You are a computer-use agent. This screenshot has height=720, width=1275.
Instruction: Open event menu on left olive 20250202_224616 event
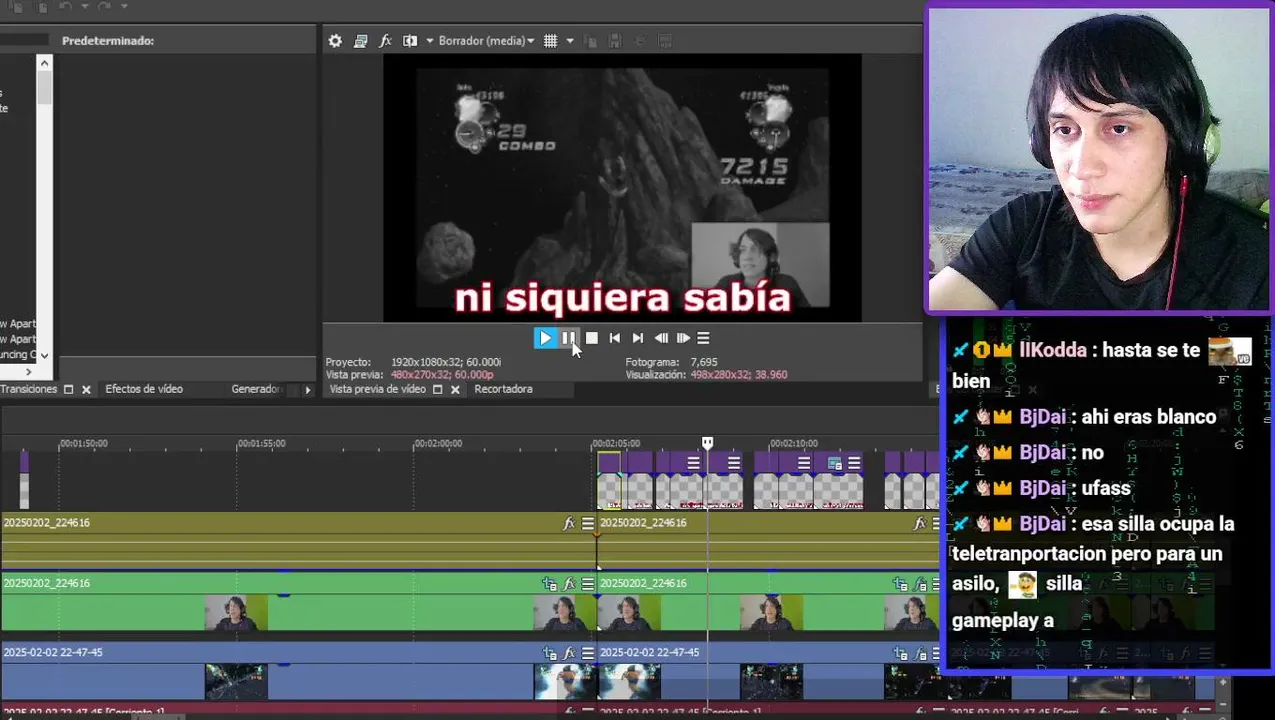point(588,523)
